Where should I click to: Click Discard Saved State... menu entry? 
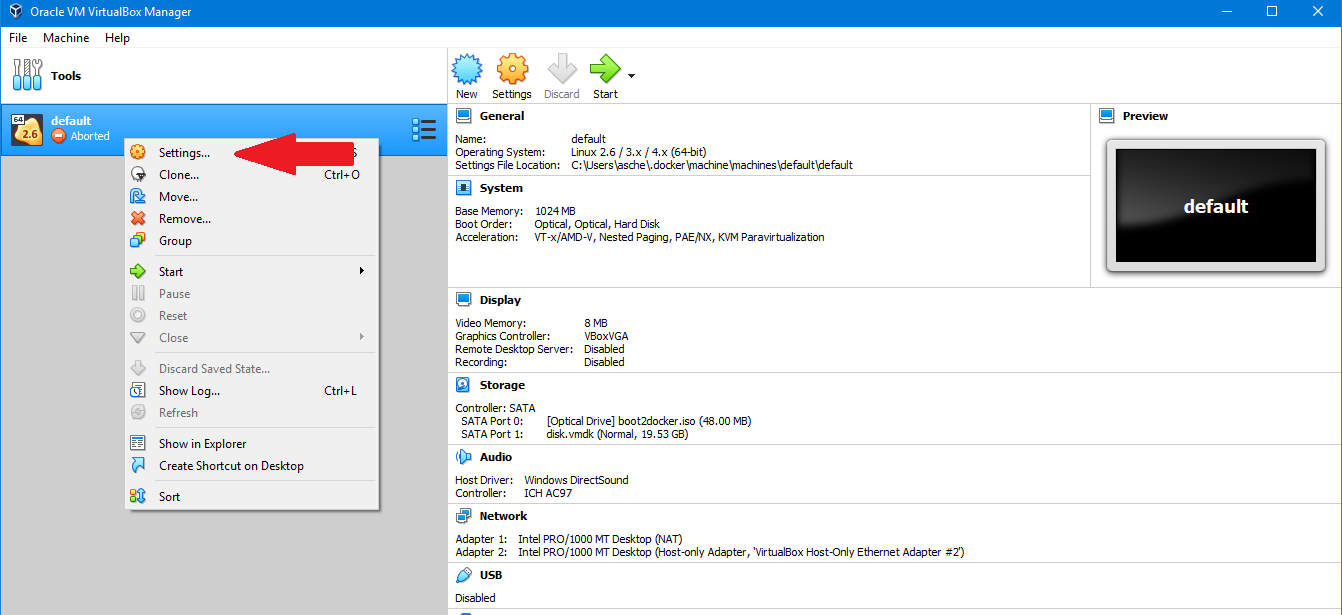(x=252, y=369)
